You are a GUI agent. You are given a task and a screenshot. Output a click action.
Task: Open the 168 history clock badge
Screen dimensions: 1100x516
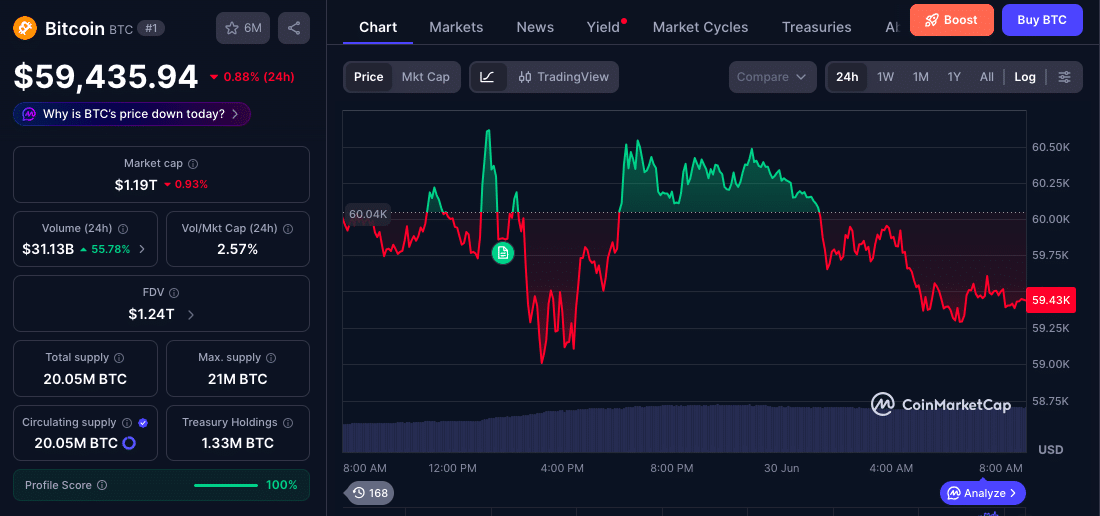[x=370, y=493]
